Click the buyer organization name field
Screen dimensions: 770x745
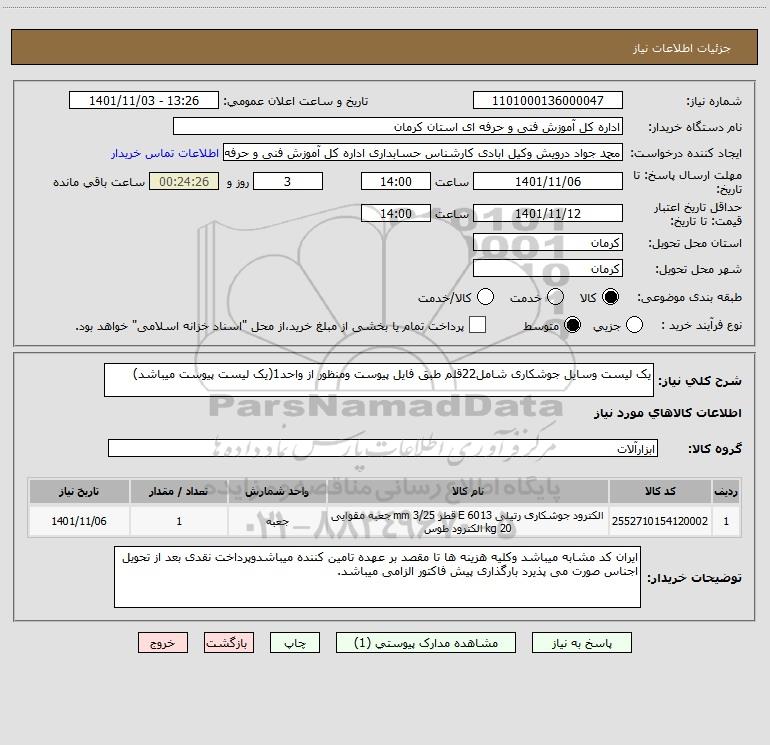pos(398,126)
